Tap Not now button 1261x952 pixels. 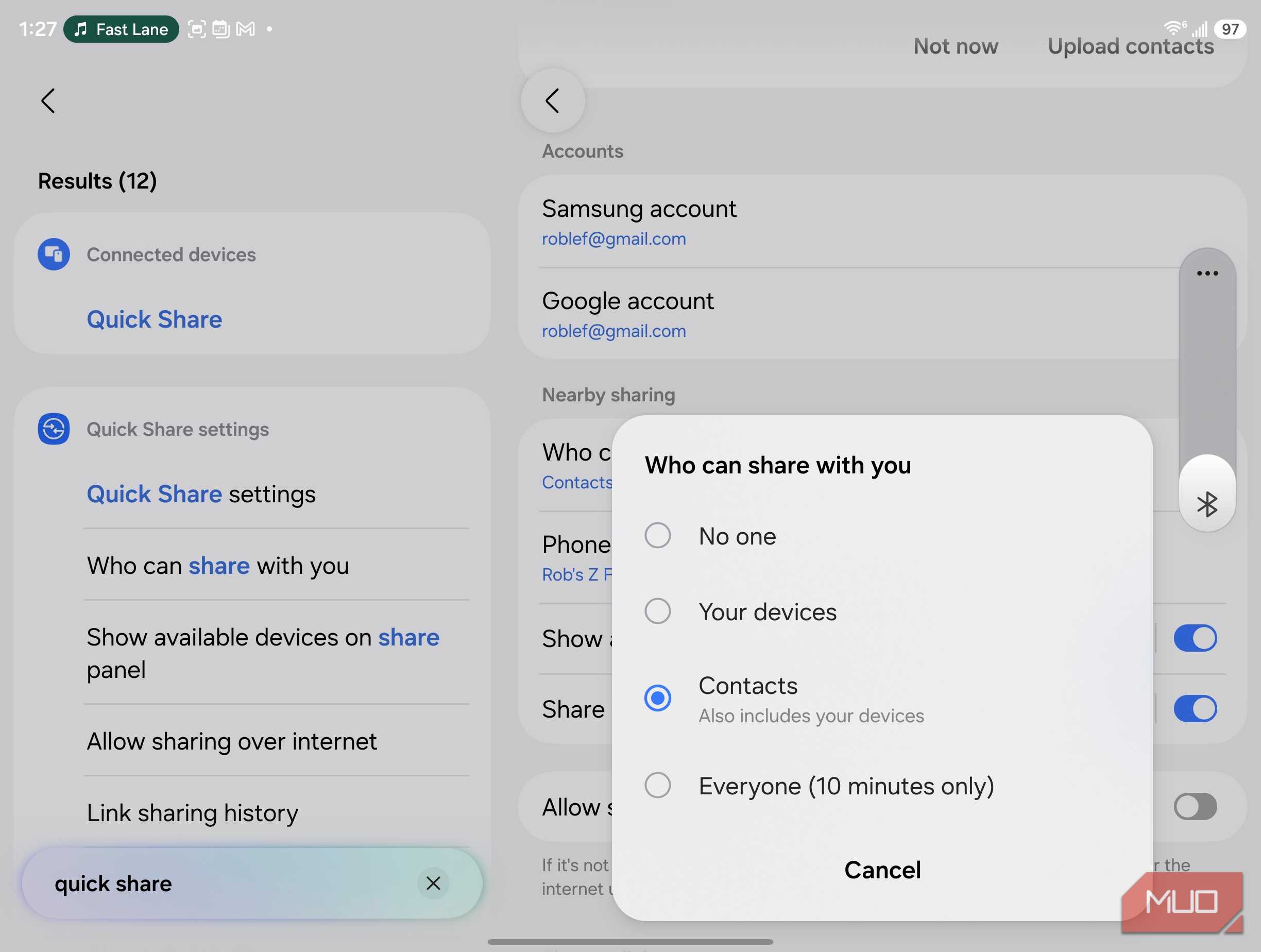[956, 46]
